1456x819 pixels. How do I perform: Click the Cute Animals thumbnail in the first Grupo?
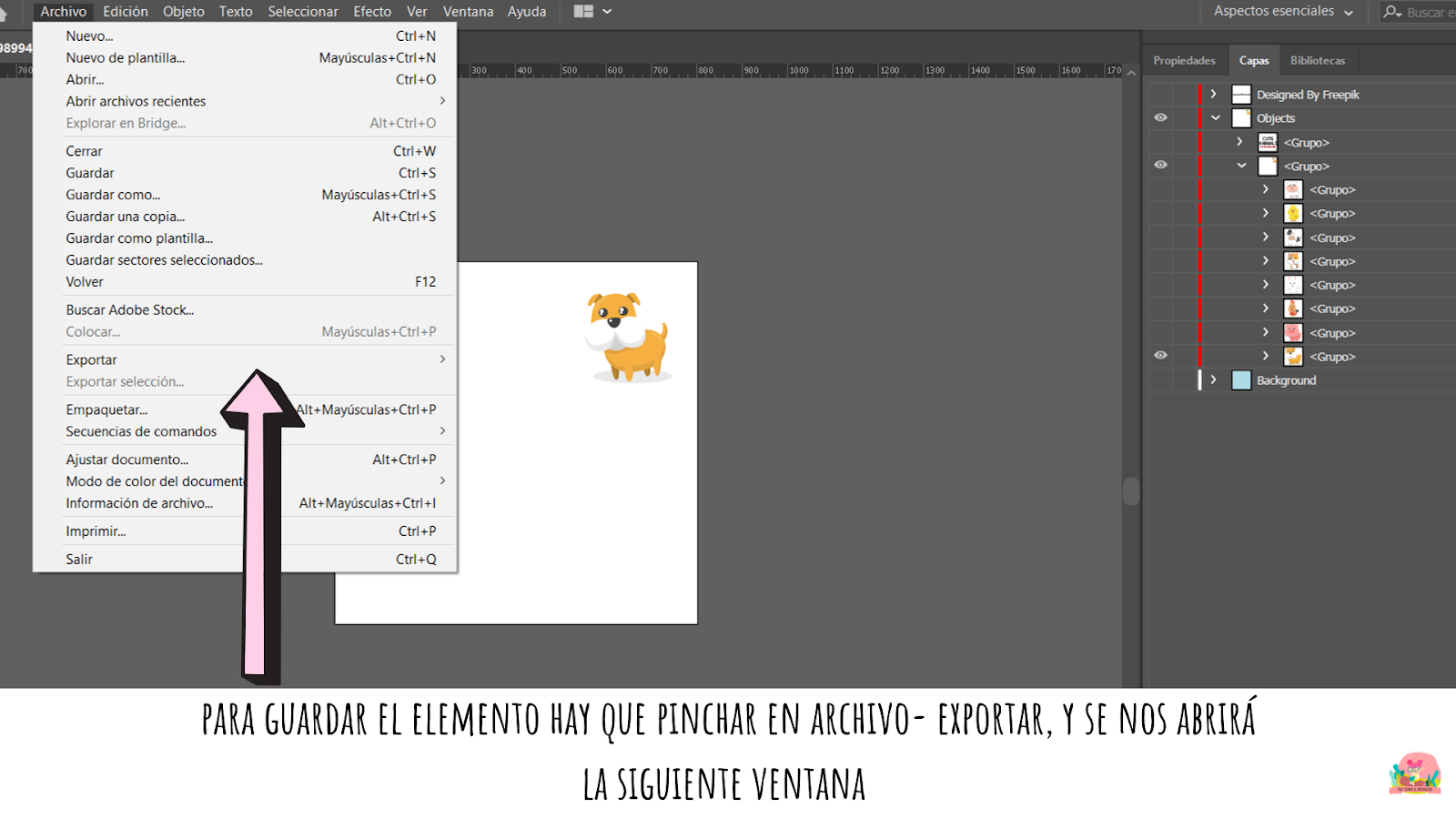click(1269, 141)
